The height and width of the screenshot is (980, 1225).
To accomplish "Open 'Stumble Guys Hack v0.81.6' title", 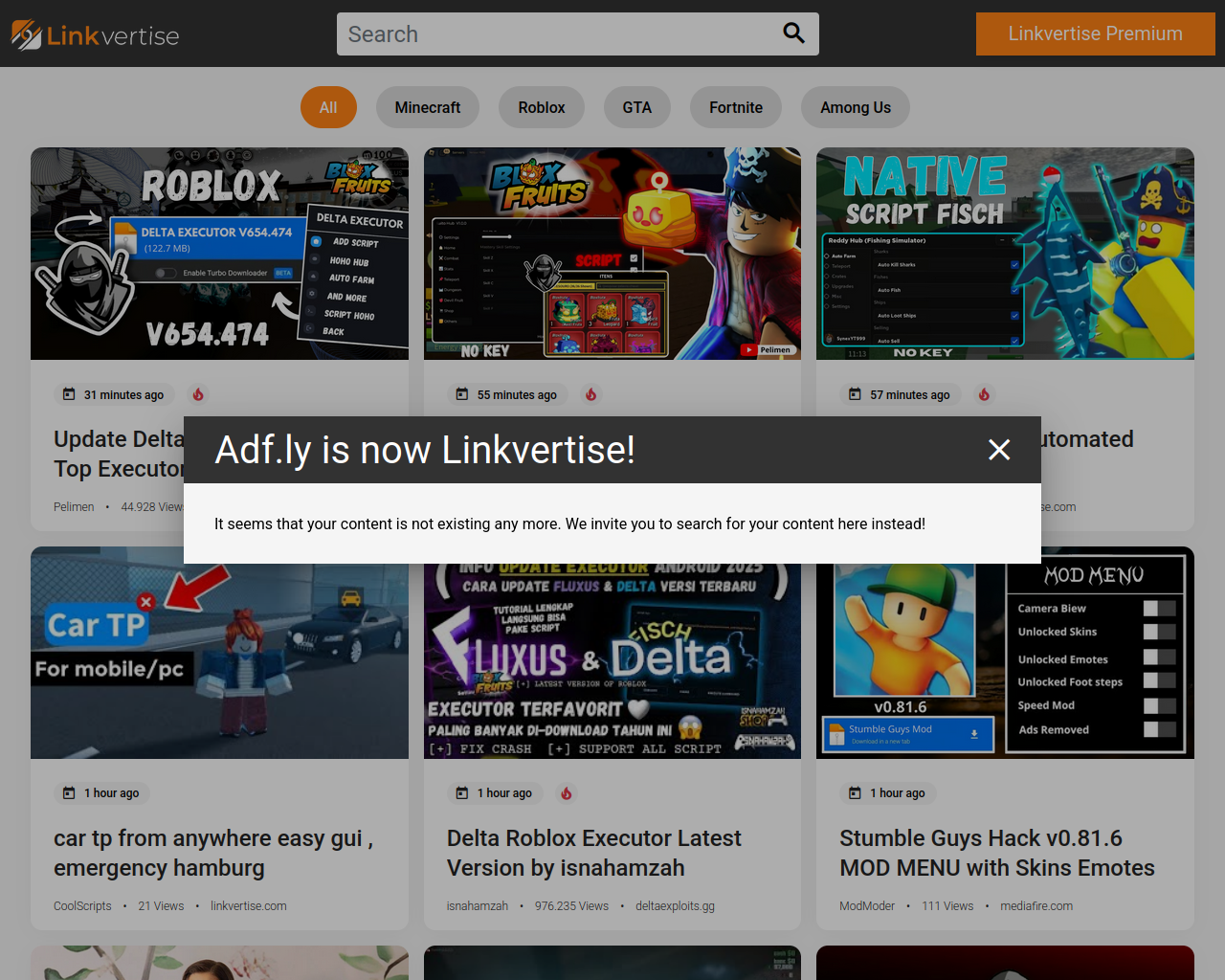I will click(997, 853).
